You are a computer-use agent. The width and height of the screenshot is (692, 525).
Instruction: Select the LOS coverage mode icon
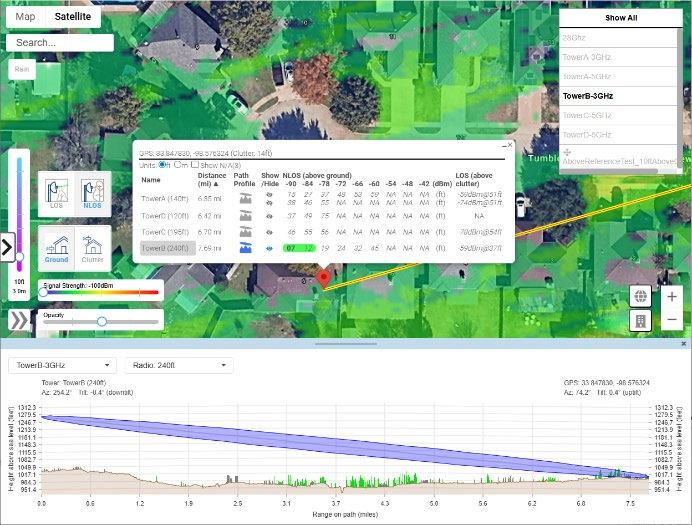tap(56, 191)
